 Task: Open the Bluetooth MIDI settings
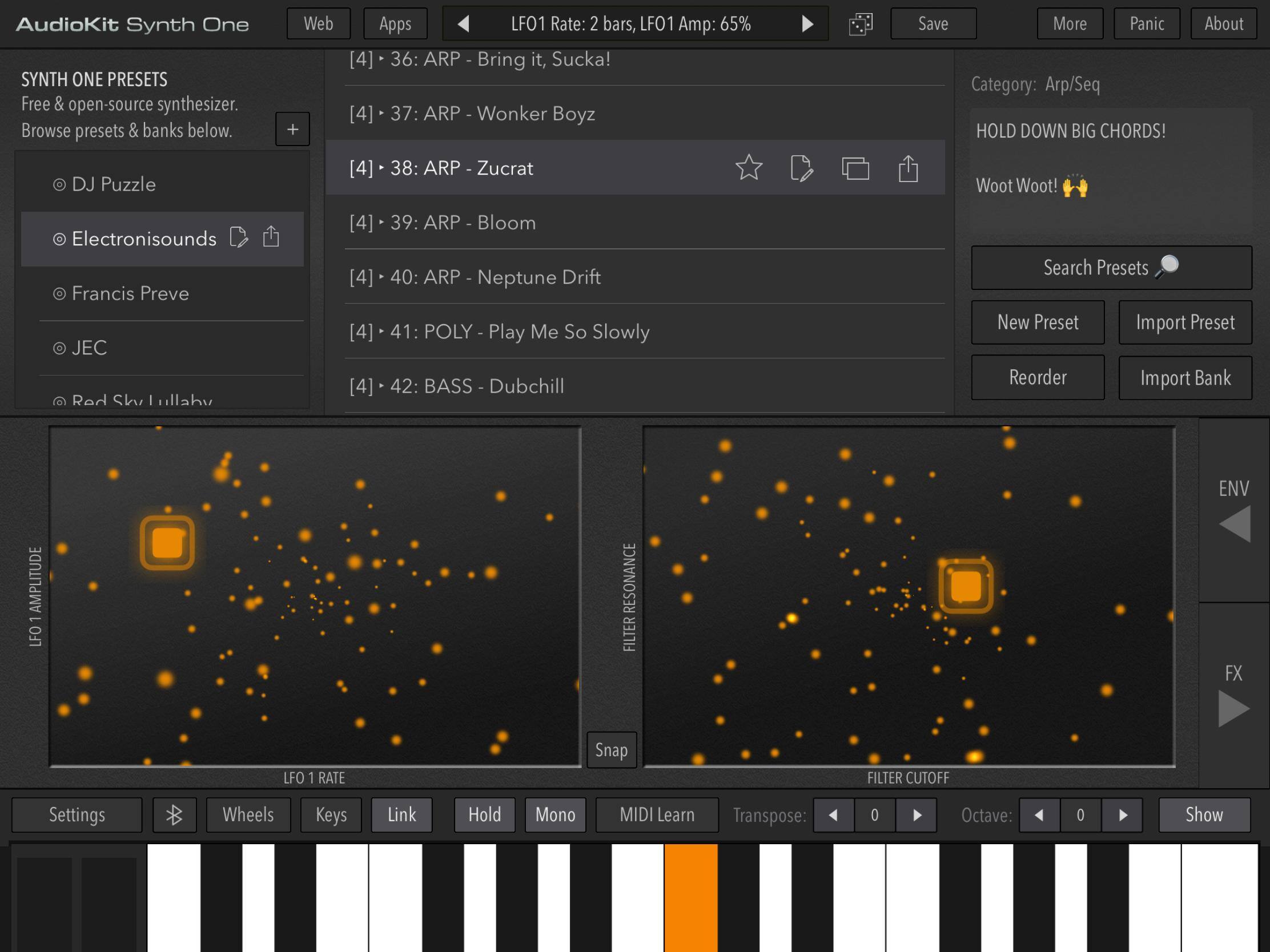click(x=174, y=815)
